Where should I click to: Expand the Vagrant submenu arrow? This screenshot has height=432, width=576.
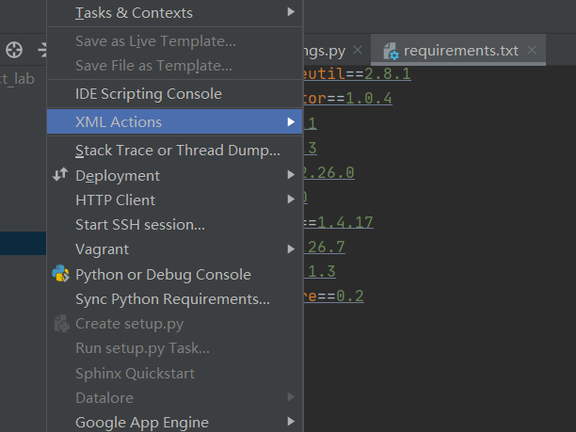(x=291, y=249)
